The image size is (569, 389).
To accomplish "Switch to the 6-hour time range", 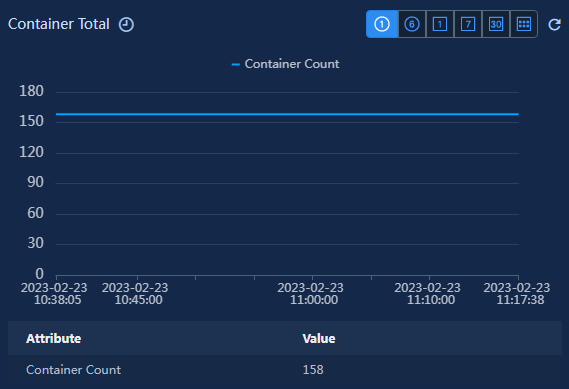I will [x=412, y=24].
